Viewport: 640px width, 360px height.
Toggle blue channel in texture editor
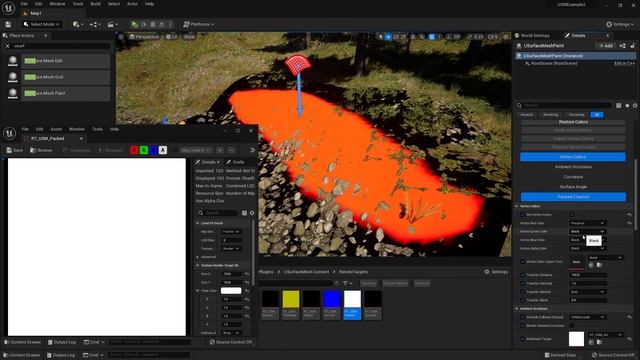pos(153,150)
